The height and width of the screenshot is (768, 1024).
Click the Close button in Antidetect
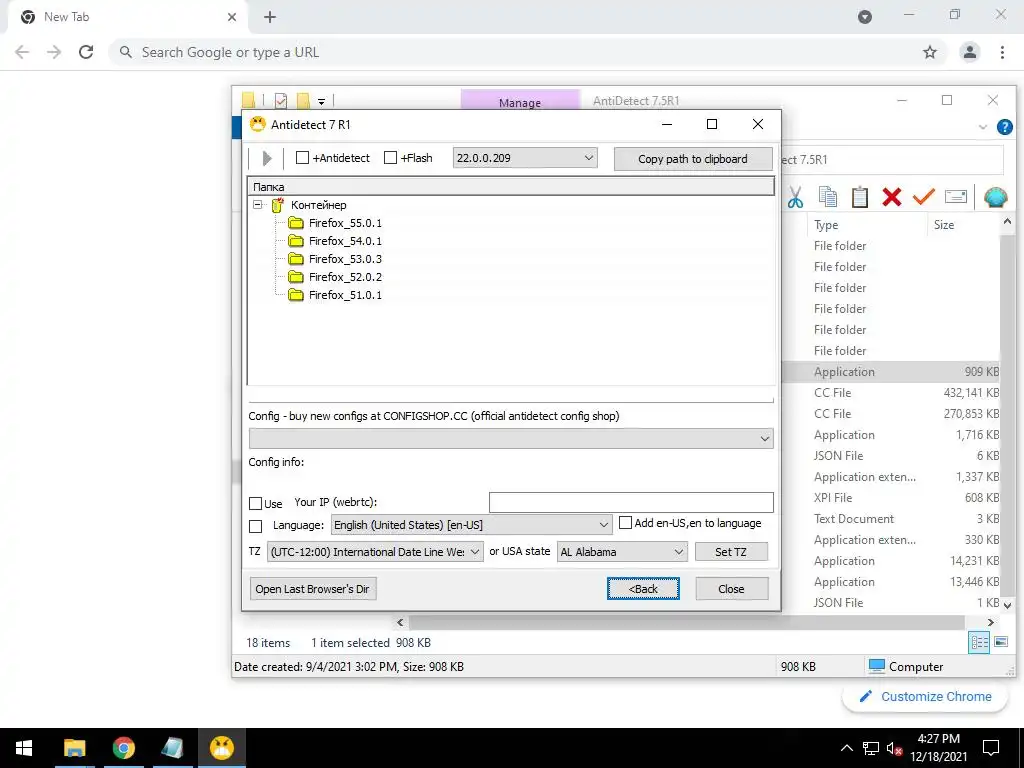731,588
